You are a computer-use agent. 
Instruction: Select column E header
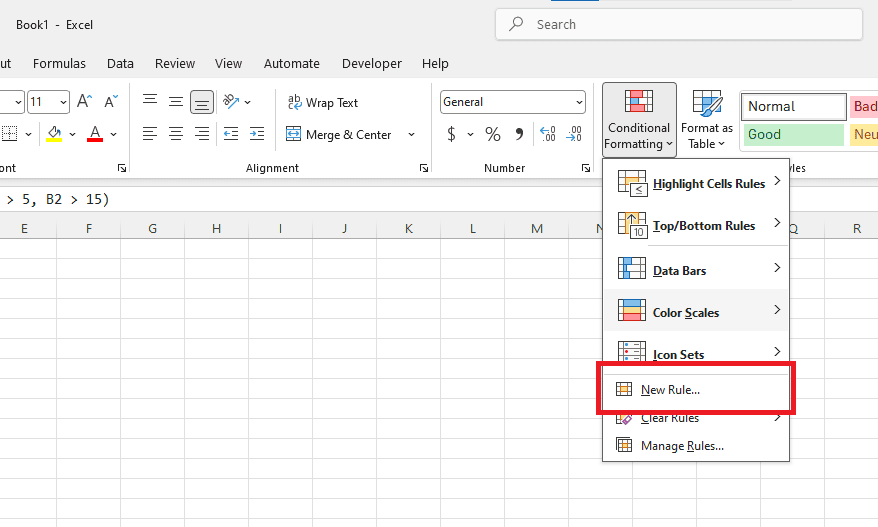click(x=25, y=228)
